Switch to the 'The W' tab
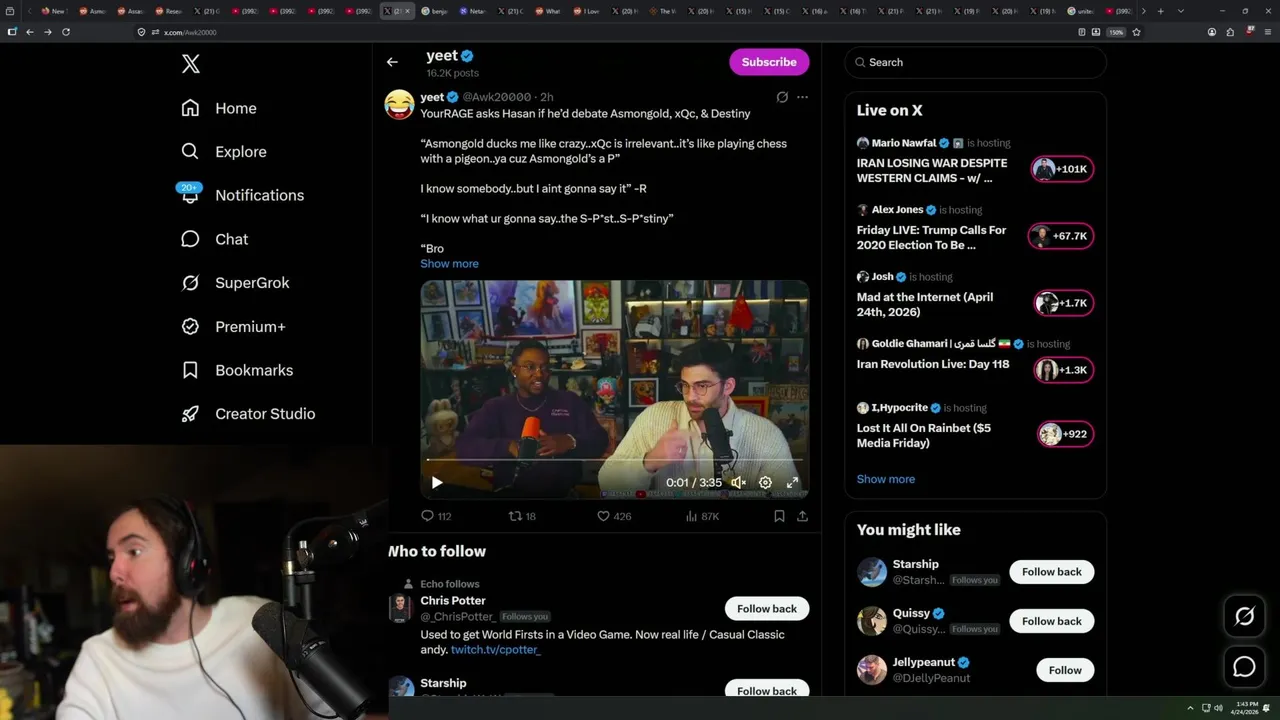The height and width of the screenshot is (720, 1280). [x=662, y=11]
